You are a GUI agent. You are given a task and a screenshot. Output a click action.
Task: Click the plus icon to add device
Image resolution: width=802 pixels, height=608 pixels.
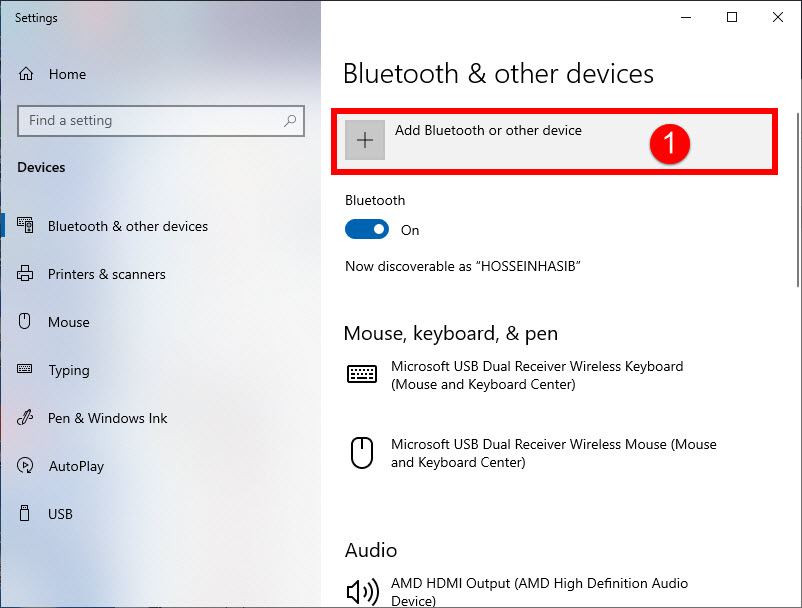tap(365, 140)
